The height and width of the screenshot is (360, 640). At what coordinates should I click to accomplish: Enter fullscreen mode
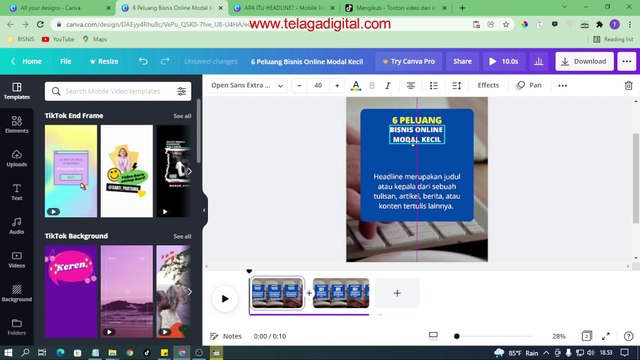click(x=606, y=336)
